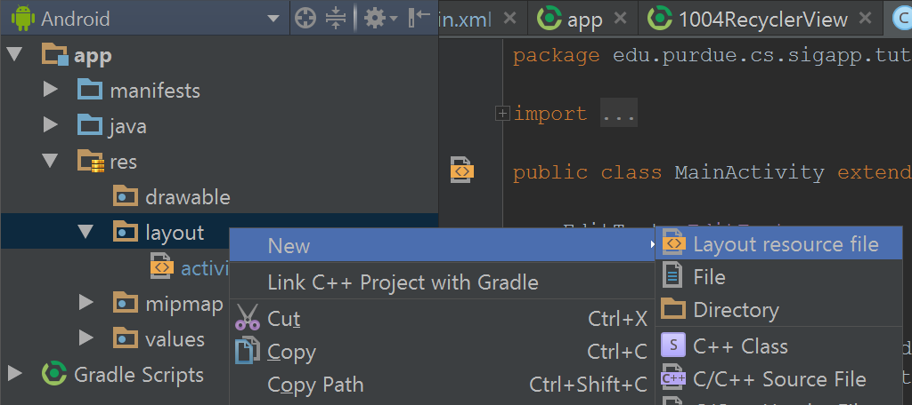Click the manifests folder icon
The height and width of the screenshot is (405, 912).
(x=90, y=90)
